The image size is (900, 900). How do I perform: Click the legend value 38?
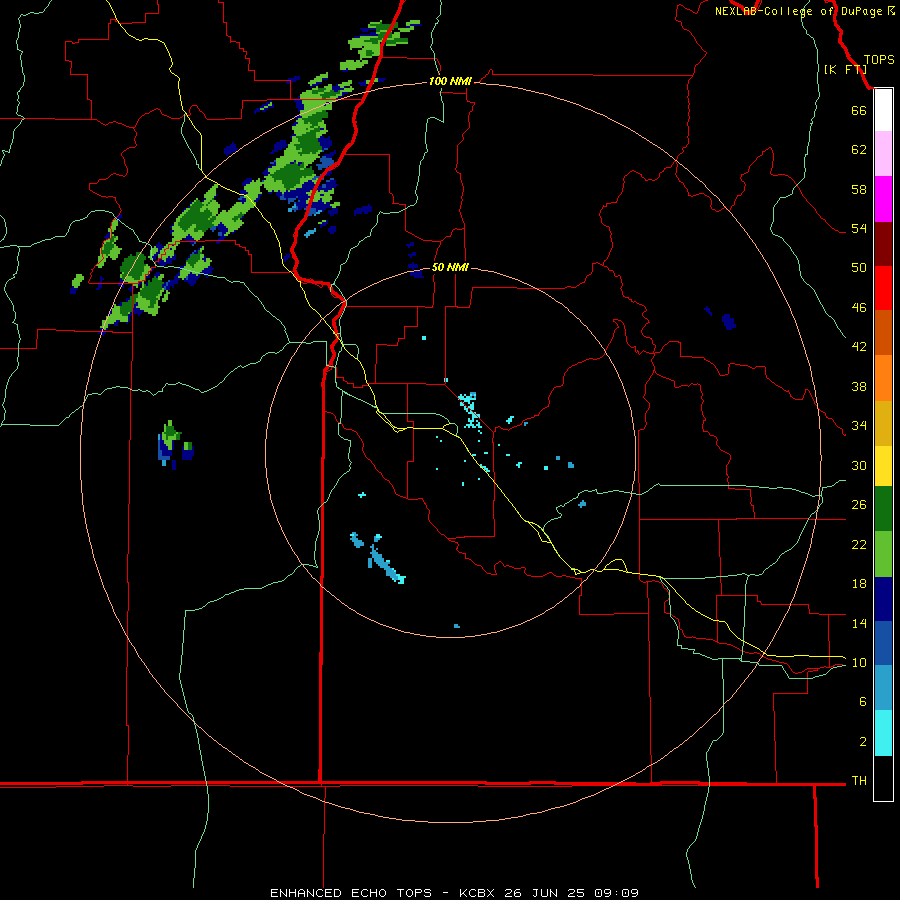[x=859, y=386]
